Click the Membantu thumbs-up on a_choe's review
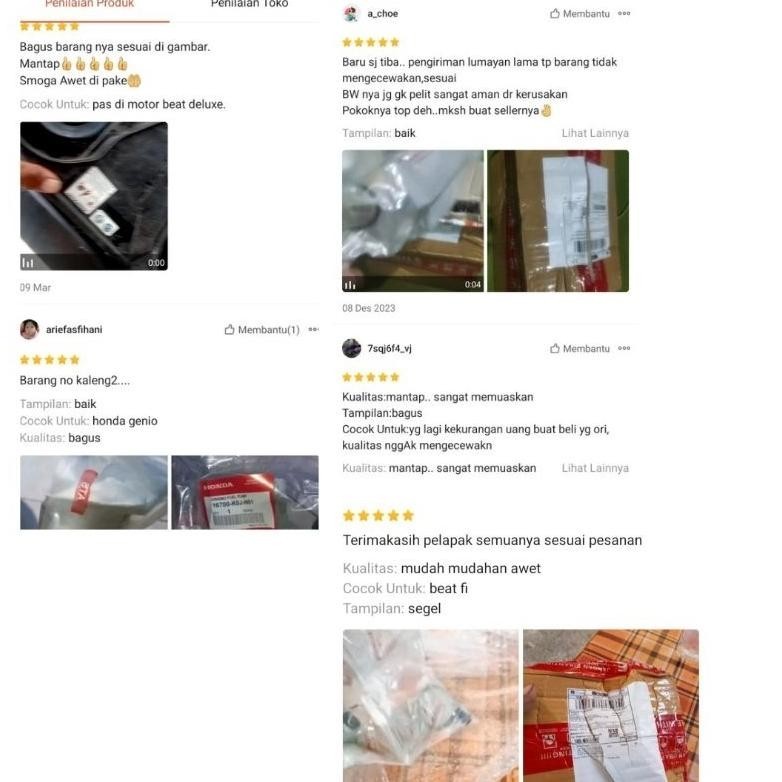The width and height of the screenshot is (782, 782). click(580, 14)
